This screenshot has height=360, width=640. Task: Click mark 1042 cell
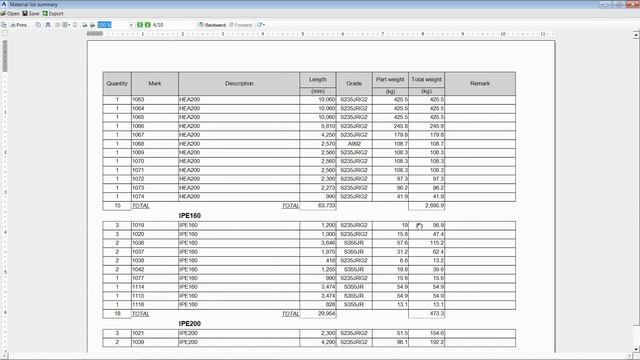155,269
